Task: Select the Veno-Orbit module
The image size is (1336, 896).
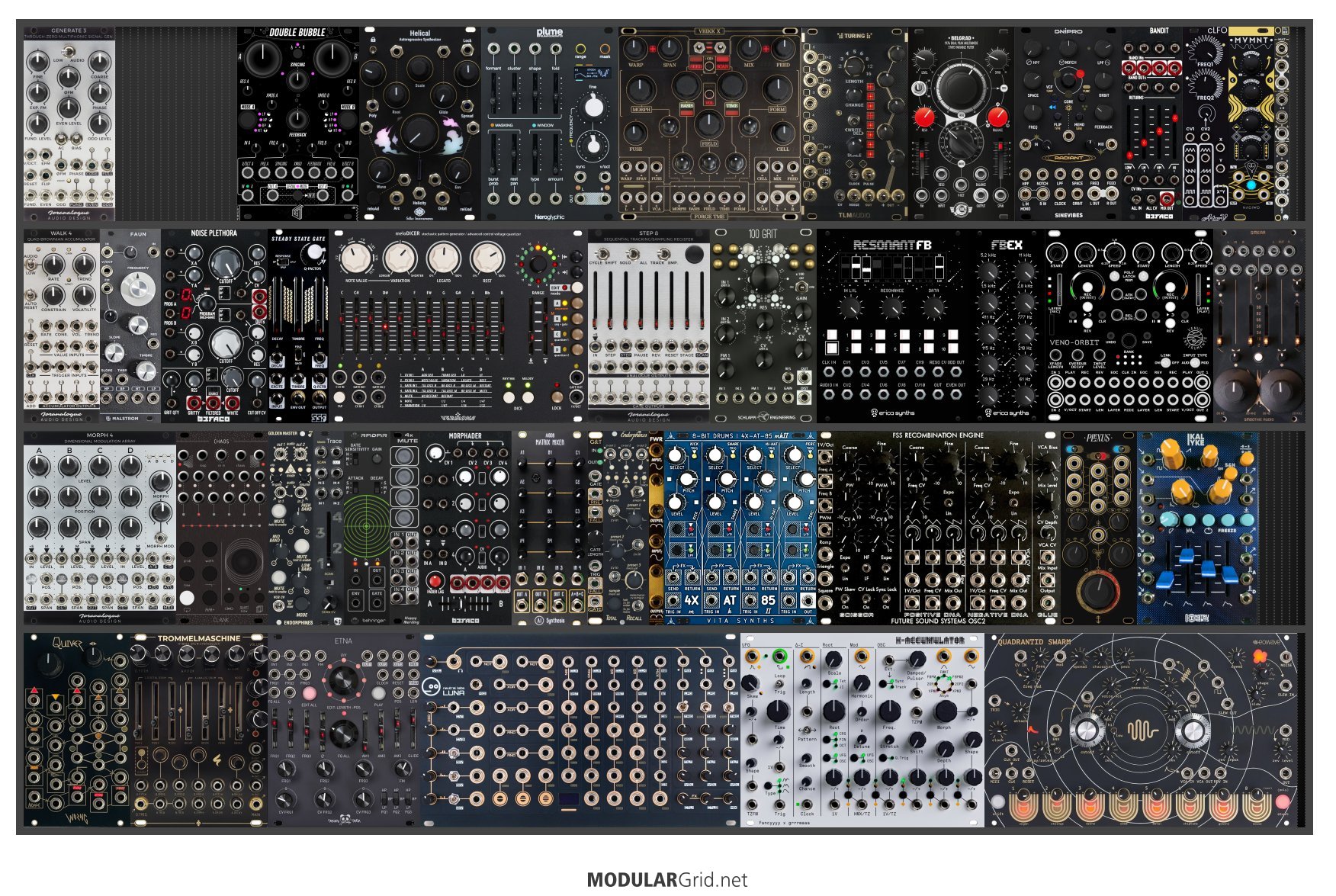Action: pyautogui.click(x=1129, y=326)
